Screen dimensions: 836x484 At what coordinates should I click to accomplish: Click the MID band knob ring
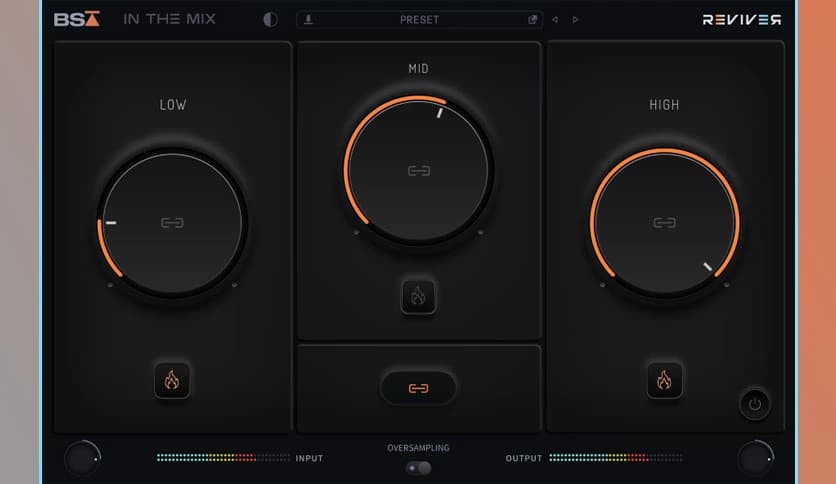419,171
